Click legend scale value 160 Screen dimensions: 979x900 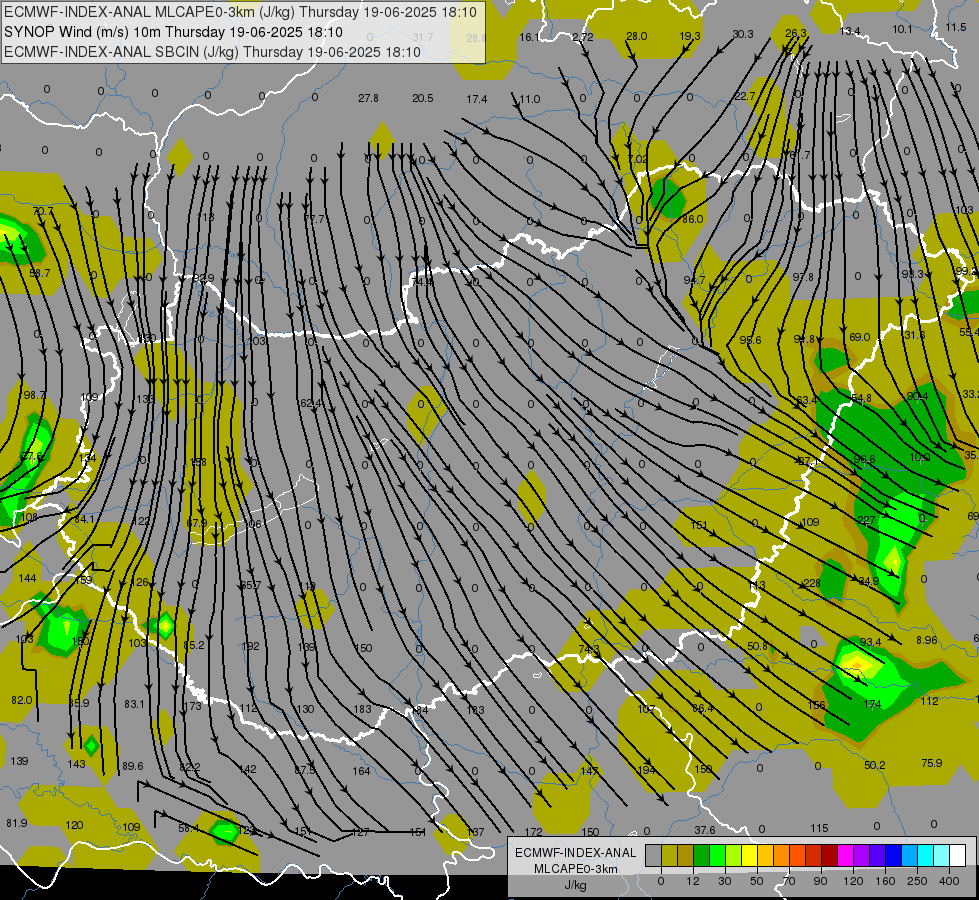pos(885,881)
